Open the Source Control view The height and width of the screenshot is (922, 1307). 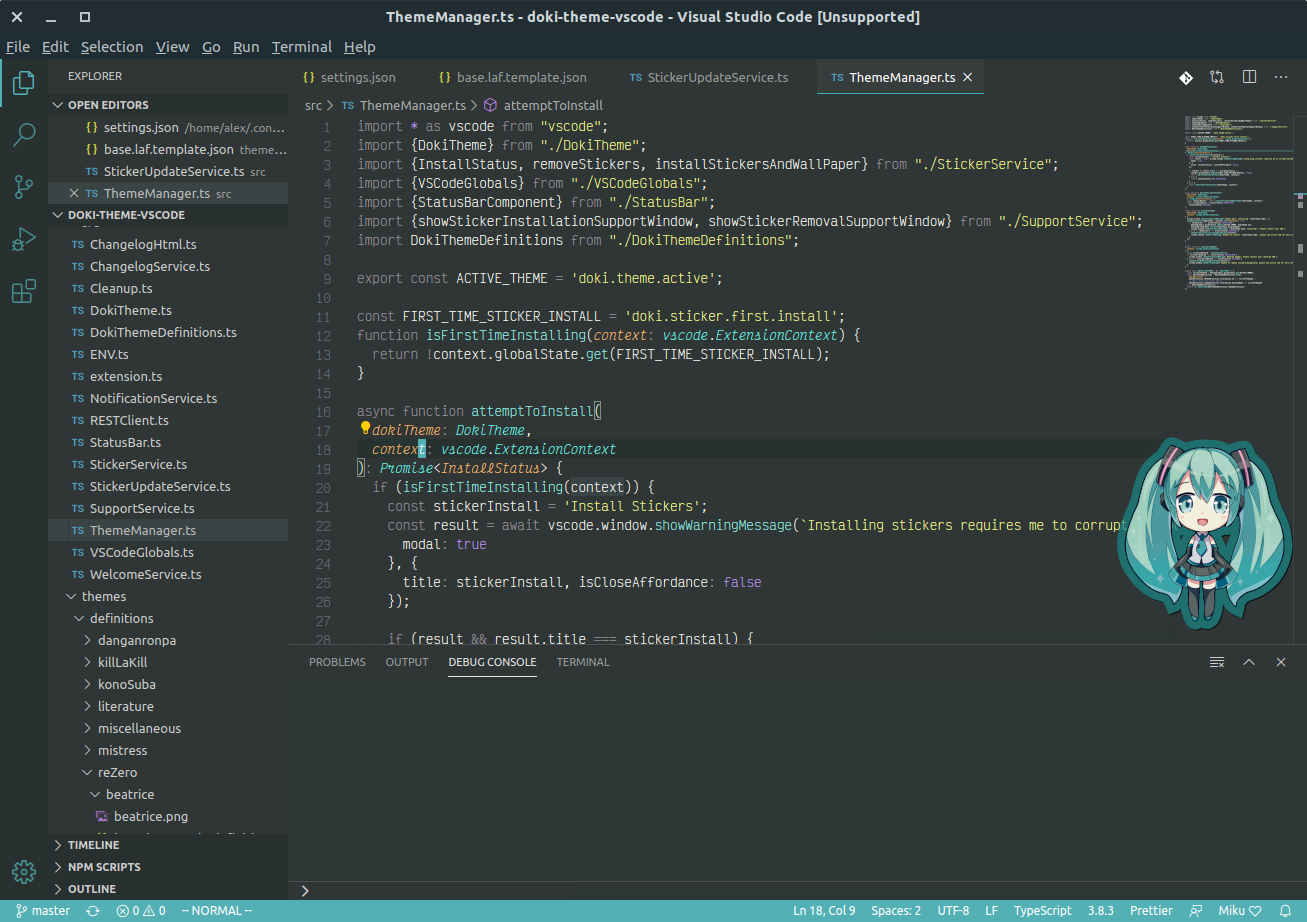click(24, 187)
